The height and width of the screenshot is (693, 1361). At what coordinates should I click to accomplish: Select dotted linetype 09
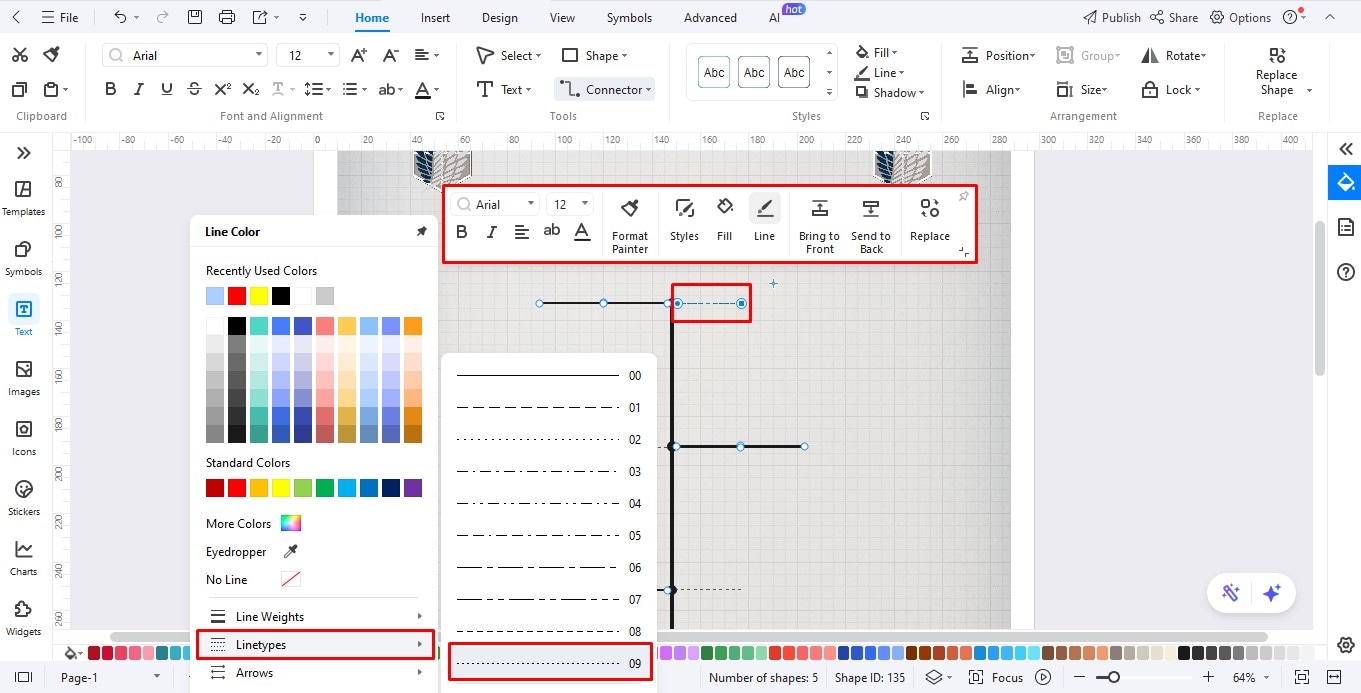pos(550,663)
